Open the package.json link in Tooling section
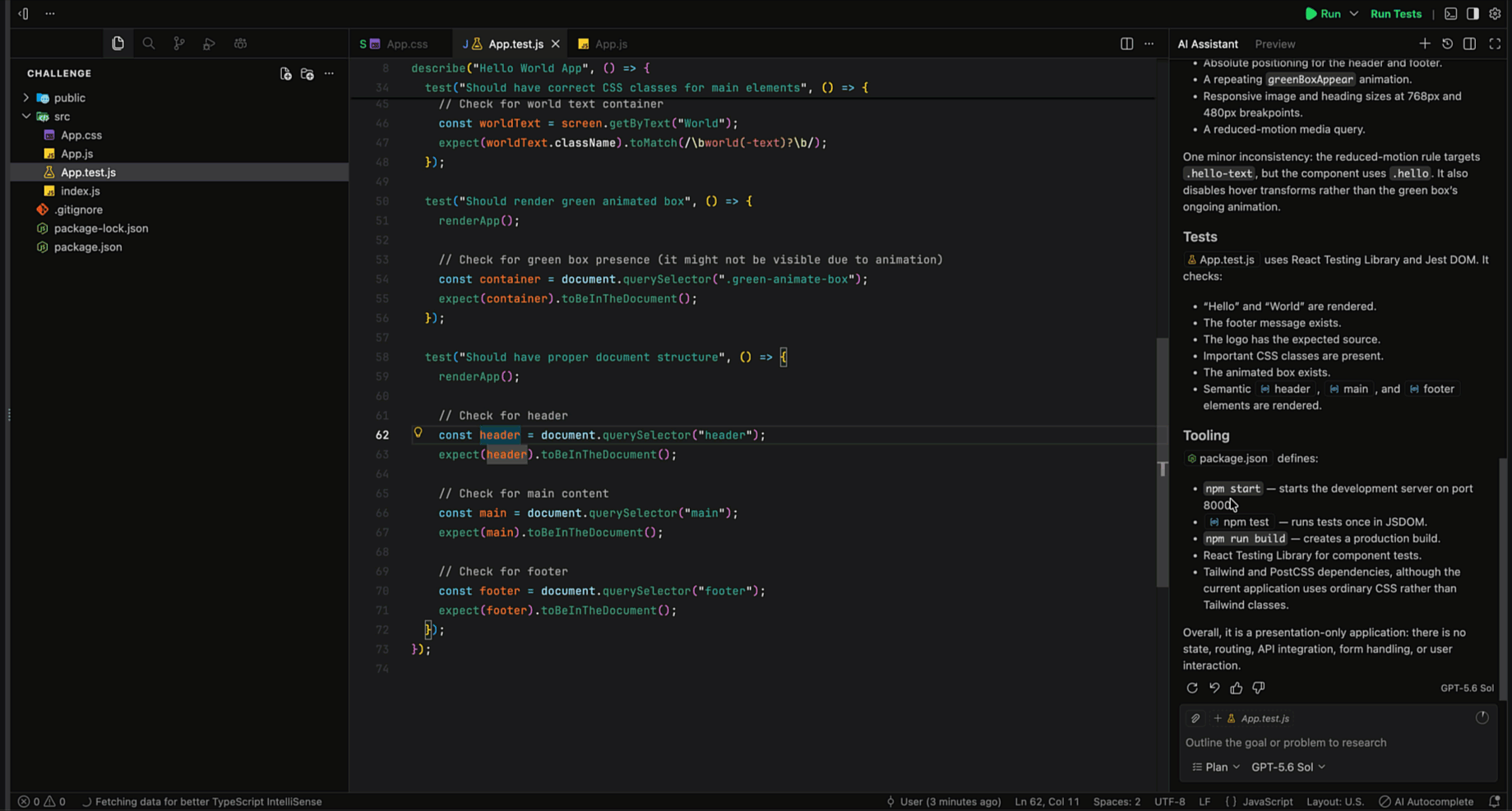 1227,458
